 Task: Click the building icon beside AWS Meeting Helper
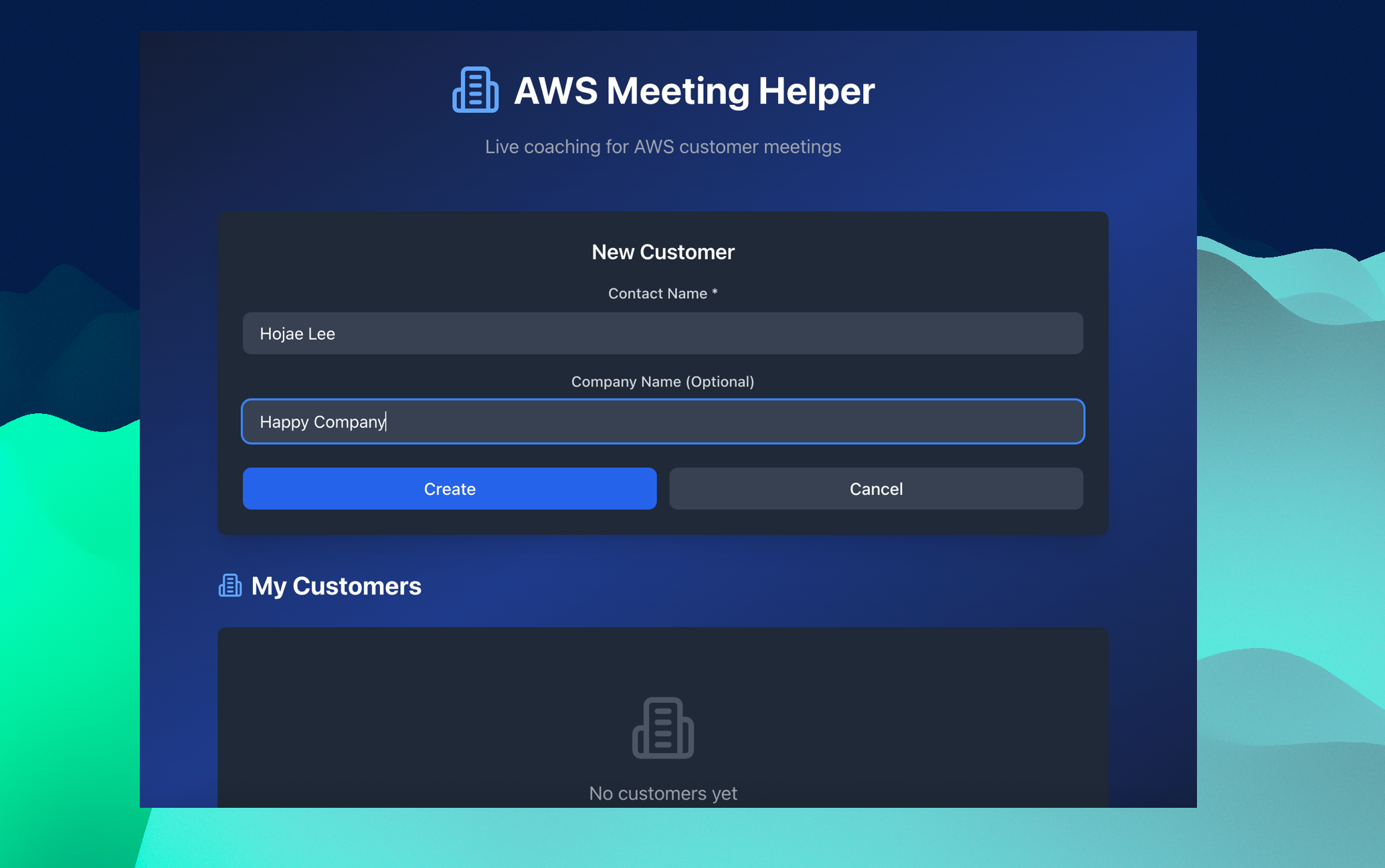[x=475, y=90]
